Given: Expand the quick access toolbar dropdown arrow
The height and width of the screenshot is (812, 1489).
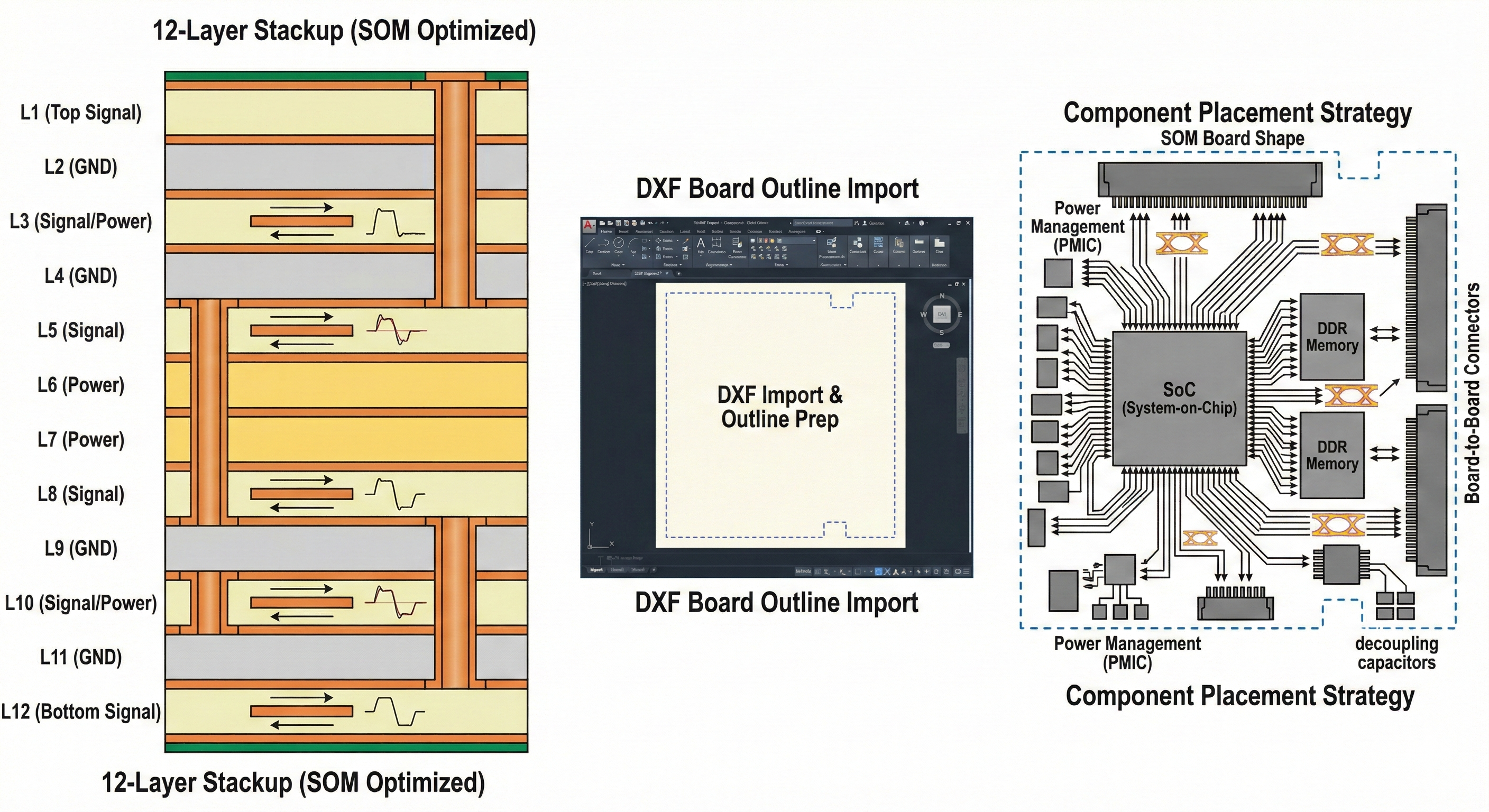Looking at the screenshot, I should click(668, 223).
